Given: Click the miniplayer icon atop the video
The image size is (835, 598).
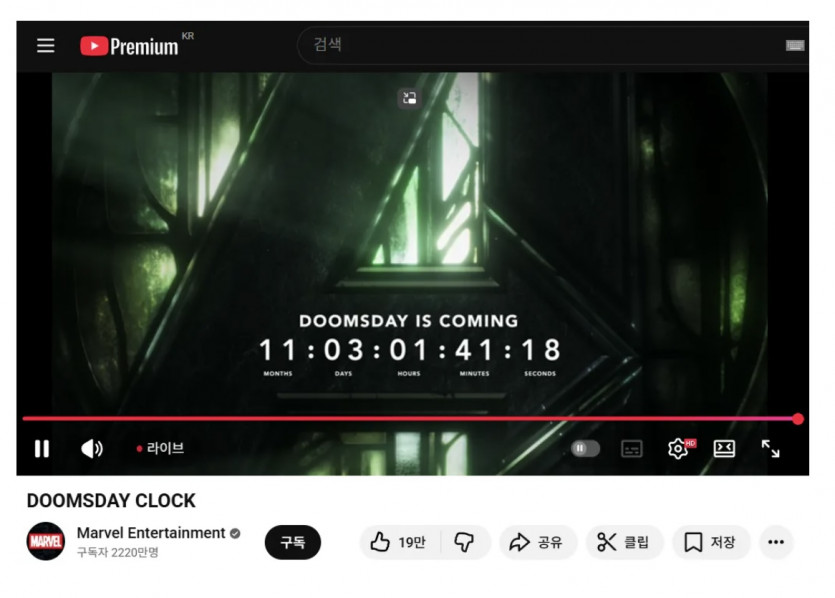Looking at the screenshot, I should tap(409, 98).
